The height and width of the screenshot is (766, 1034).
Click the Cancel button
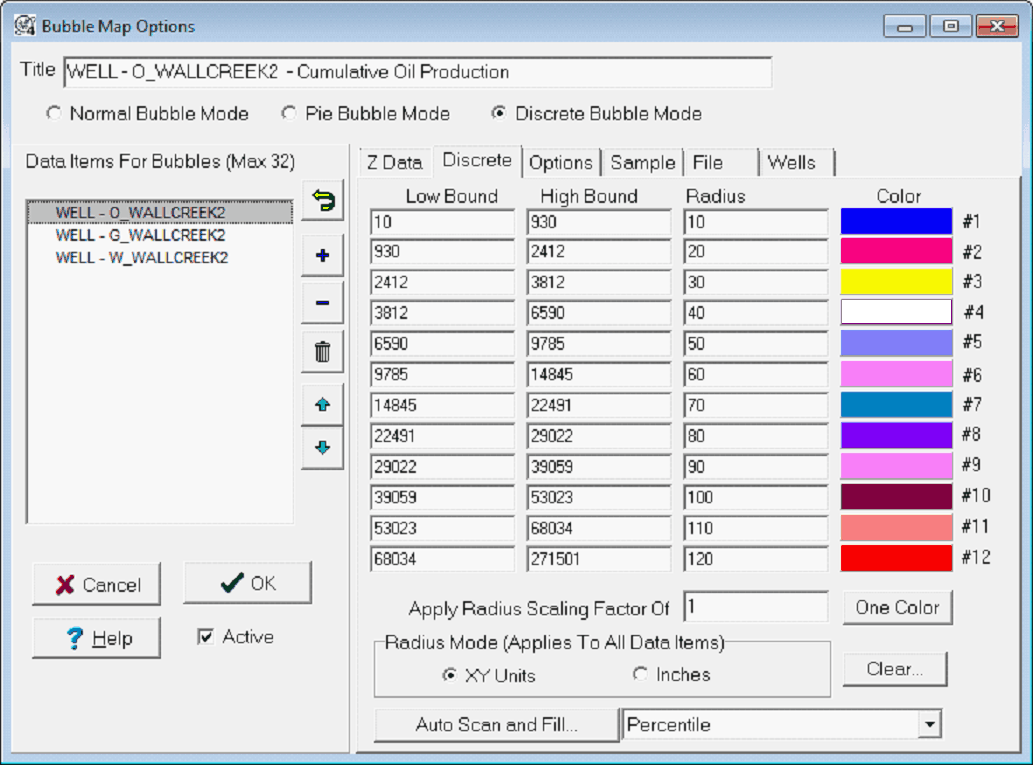tap(96, 584)
